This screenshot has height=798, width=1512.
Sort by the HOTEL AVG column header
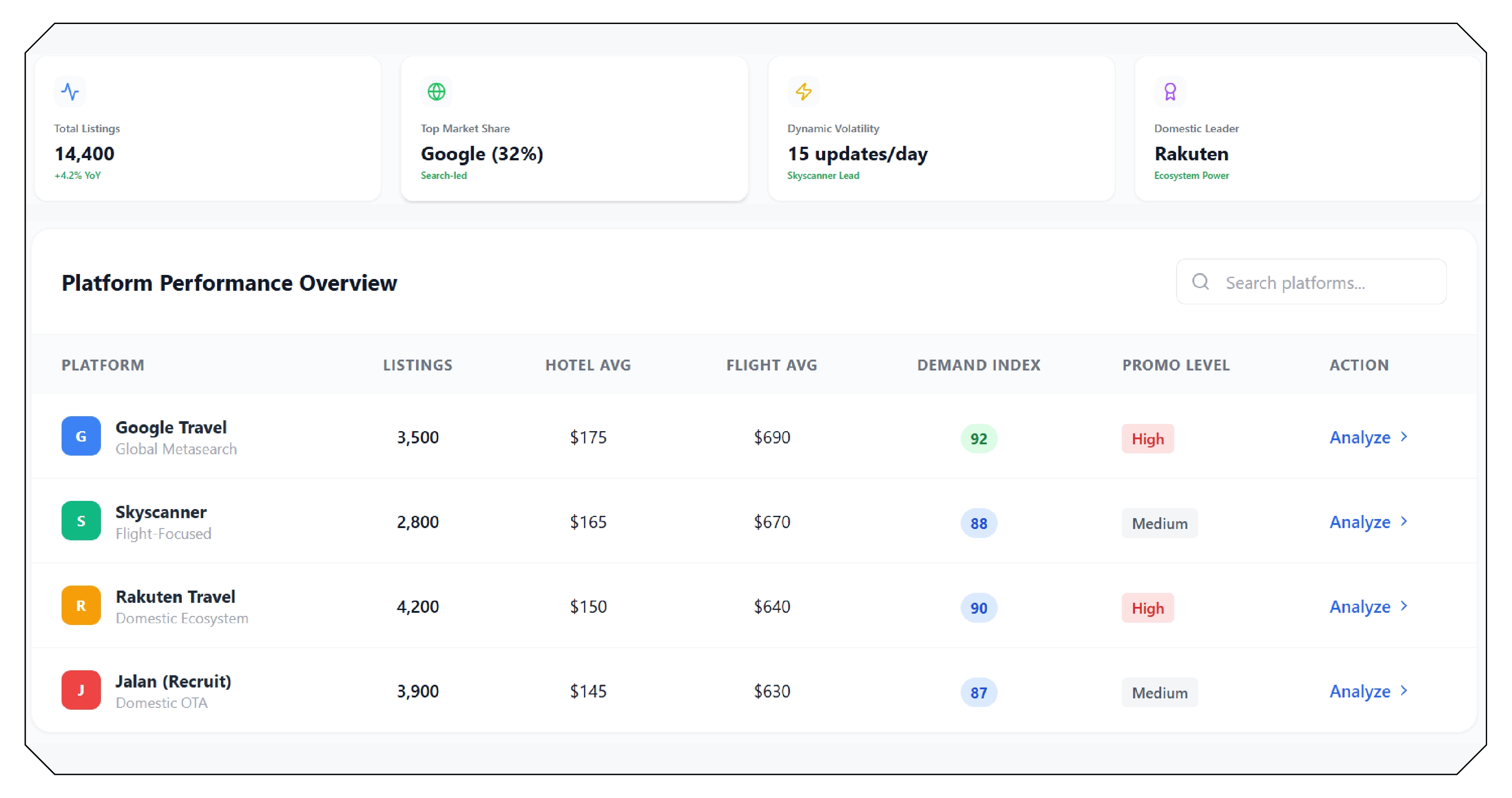tap(588, 365)
